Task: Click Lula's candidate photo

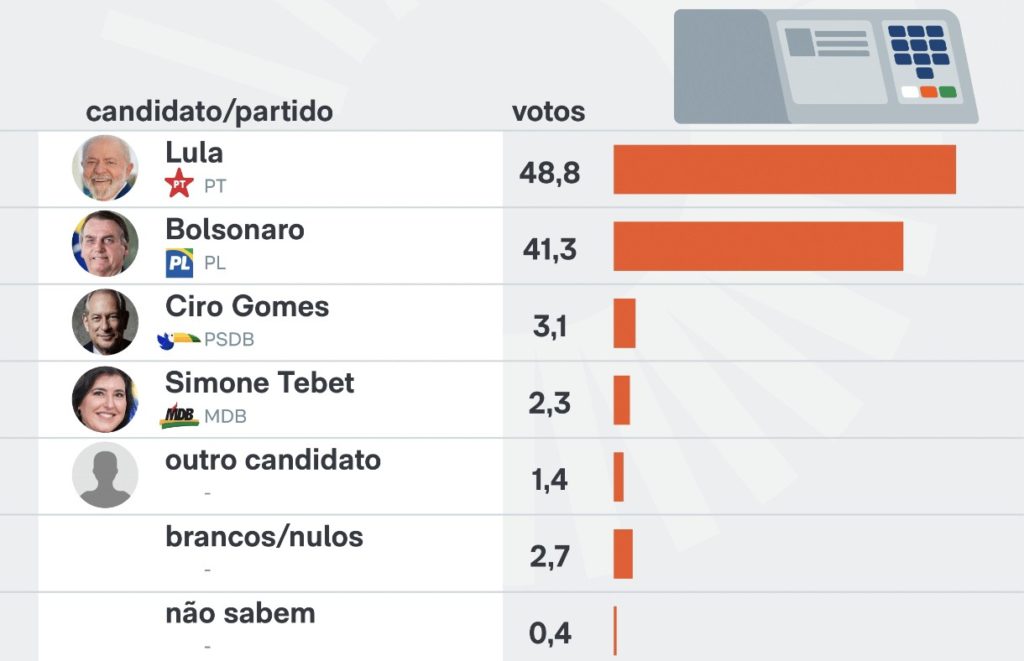Action: coord(105,168)
